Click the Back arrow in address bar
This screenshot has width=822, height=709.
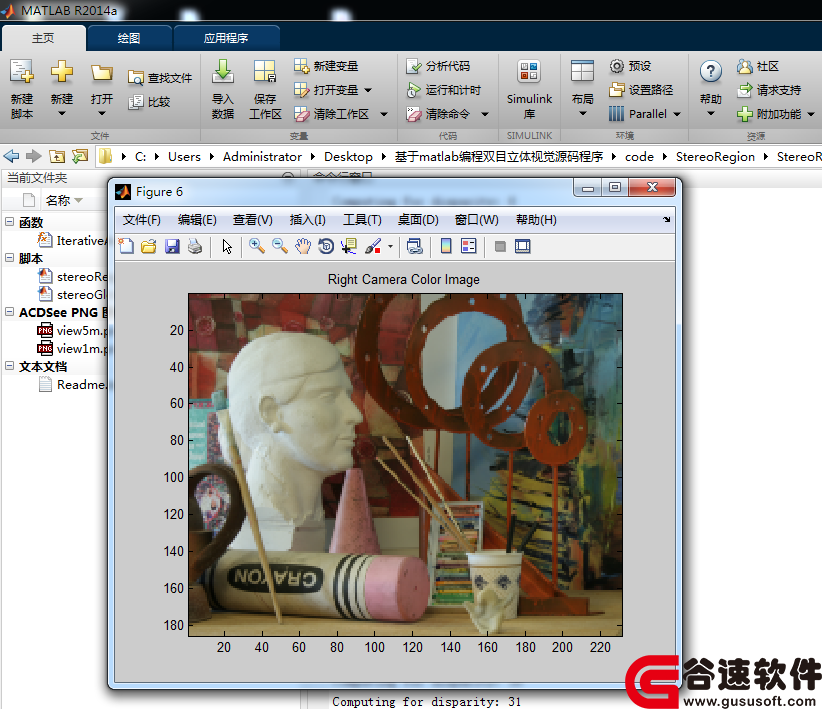[x=11, y=156]
